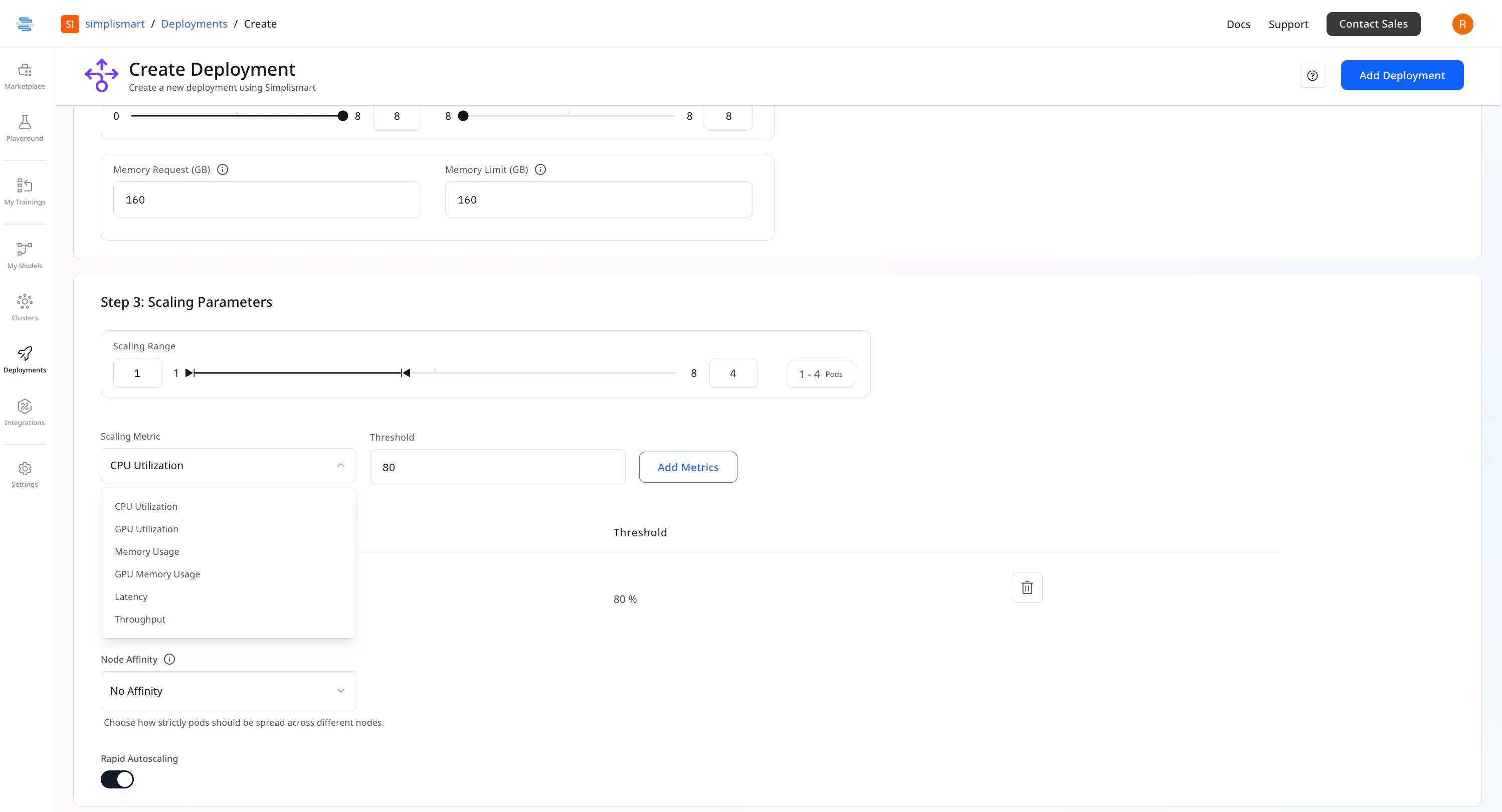Collapse the Scaling Metric dropdown
Image resolution: width=1502 pixels, height=812 pixels.
pyautogui.click(x=229, y=465)
